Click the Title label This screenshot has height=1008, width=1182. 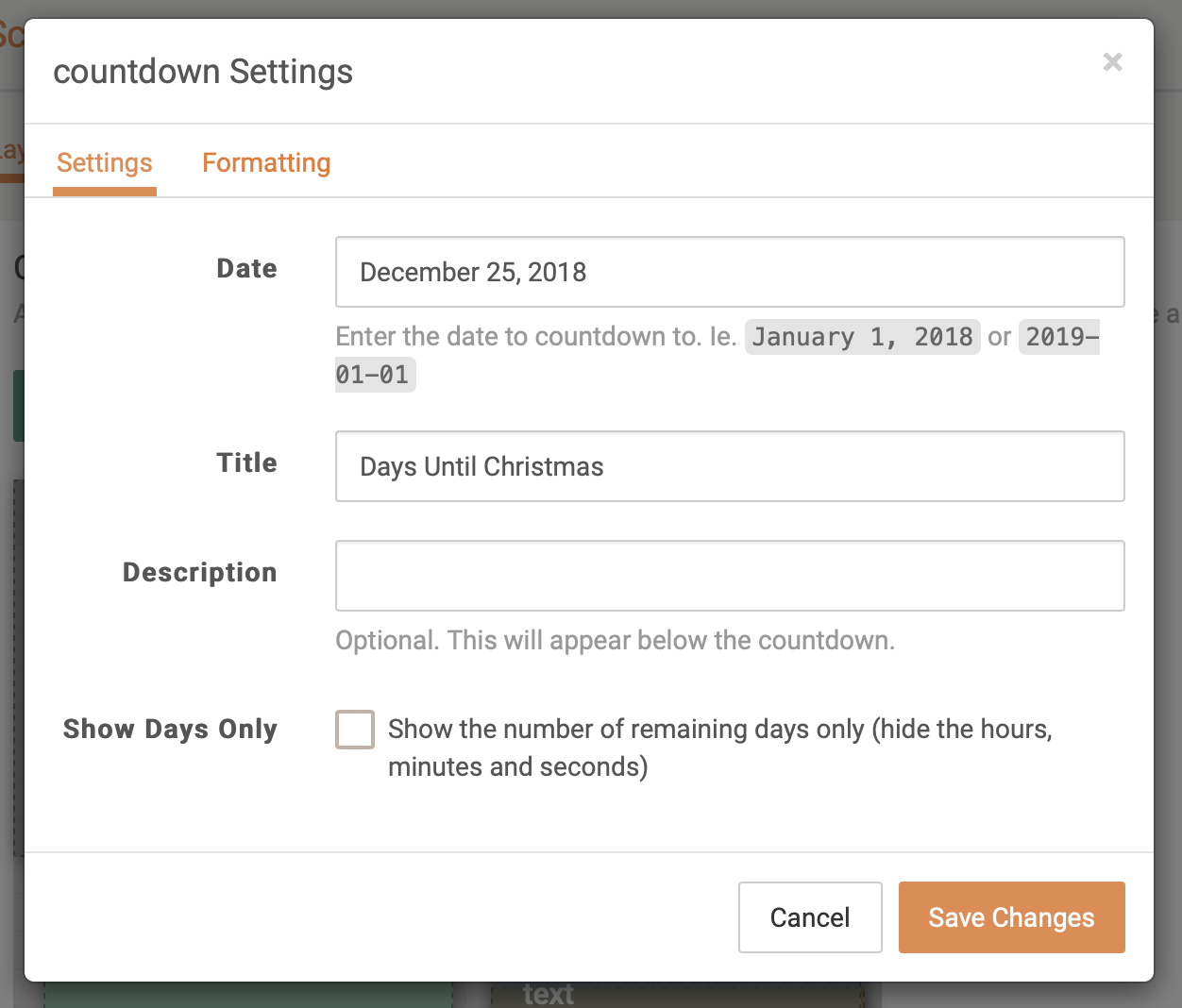[246, 462]
